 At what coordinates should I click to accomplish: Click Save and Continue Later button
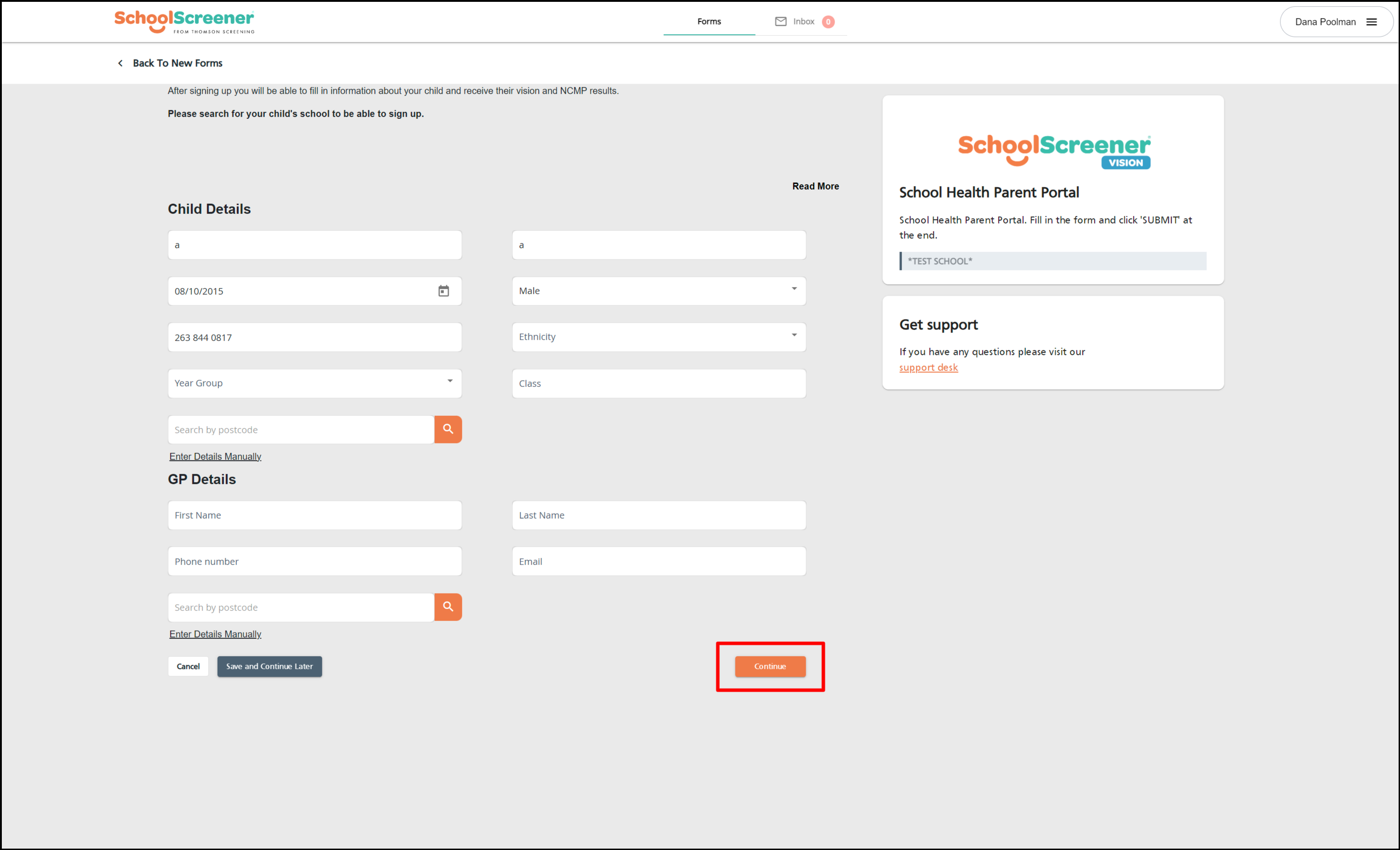coord(269,666)
